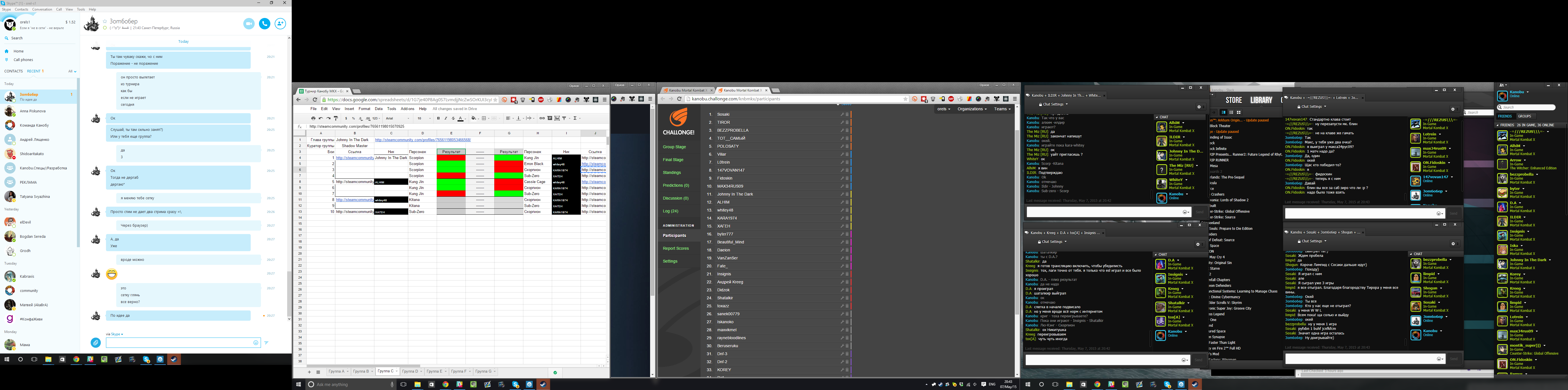The image size is (1568, 390).
Task: Add people to the Skype conversation
Action: pos(281,23)
